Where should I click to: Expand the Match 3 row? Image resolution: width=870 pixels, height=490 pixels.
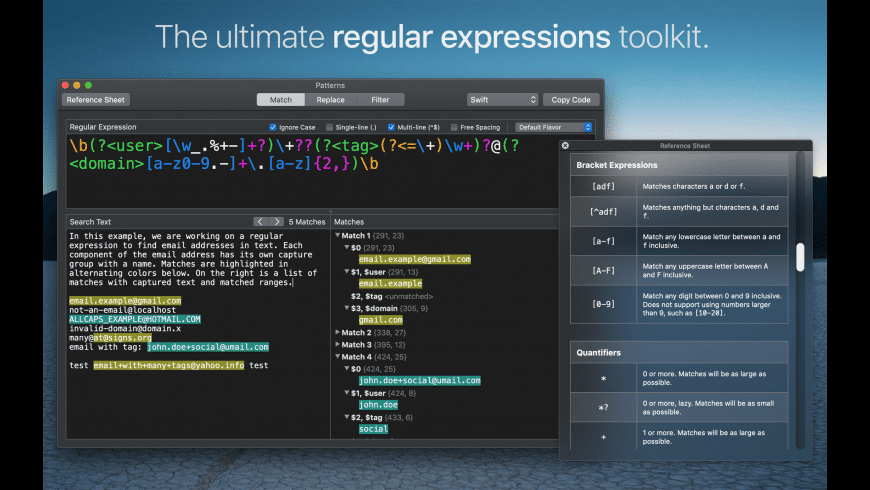click(337, 345)
